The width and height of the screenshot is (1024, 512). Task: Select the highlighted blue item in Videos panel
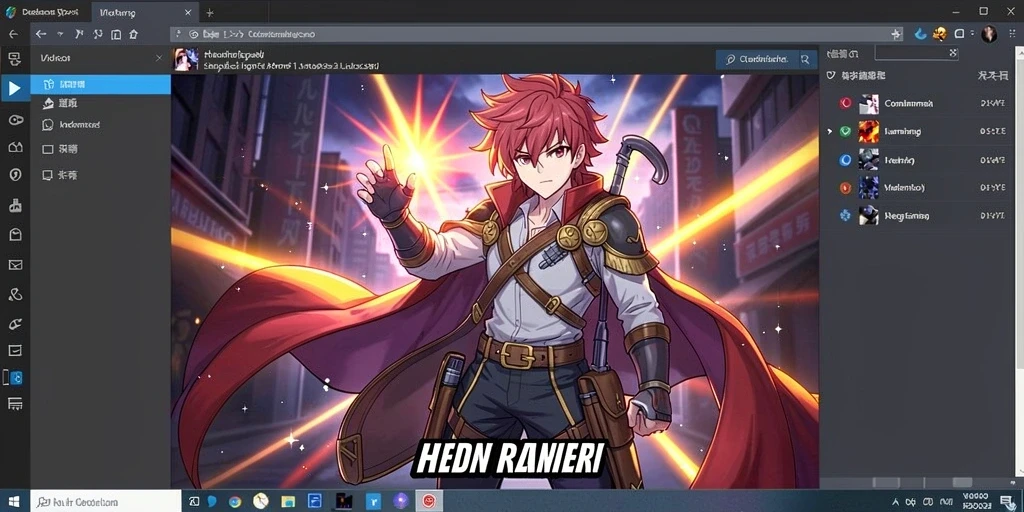click(101, 84)
